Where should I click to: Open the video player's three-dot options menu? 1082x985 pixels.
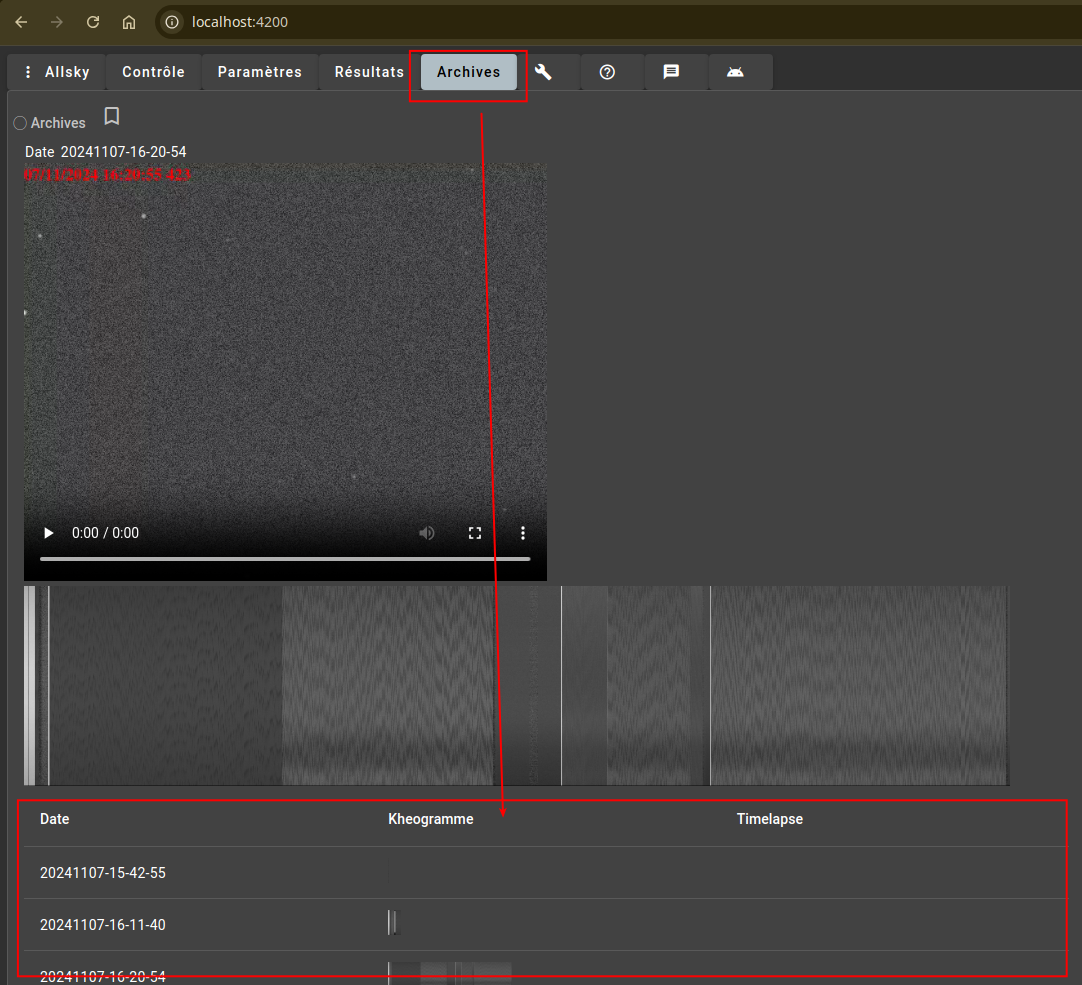(523, 533)
